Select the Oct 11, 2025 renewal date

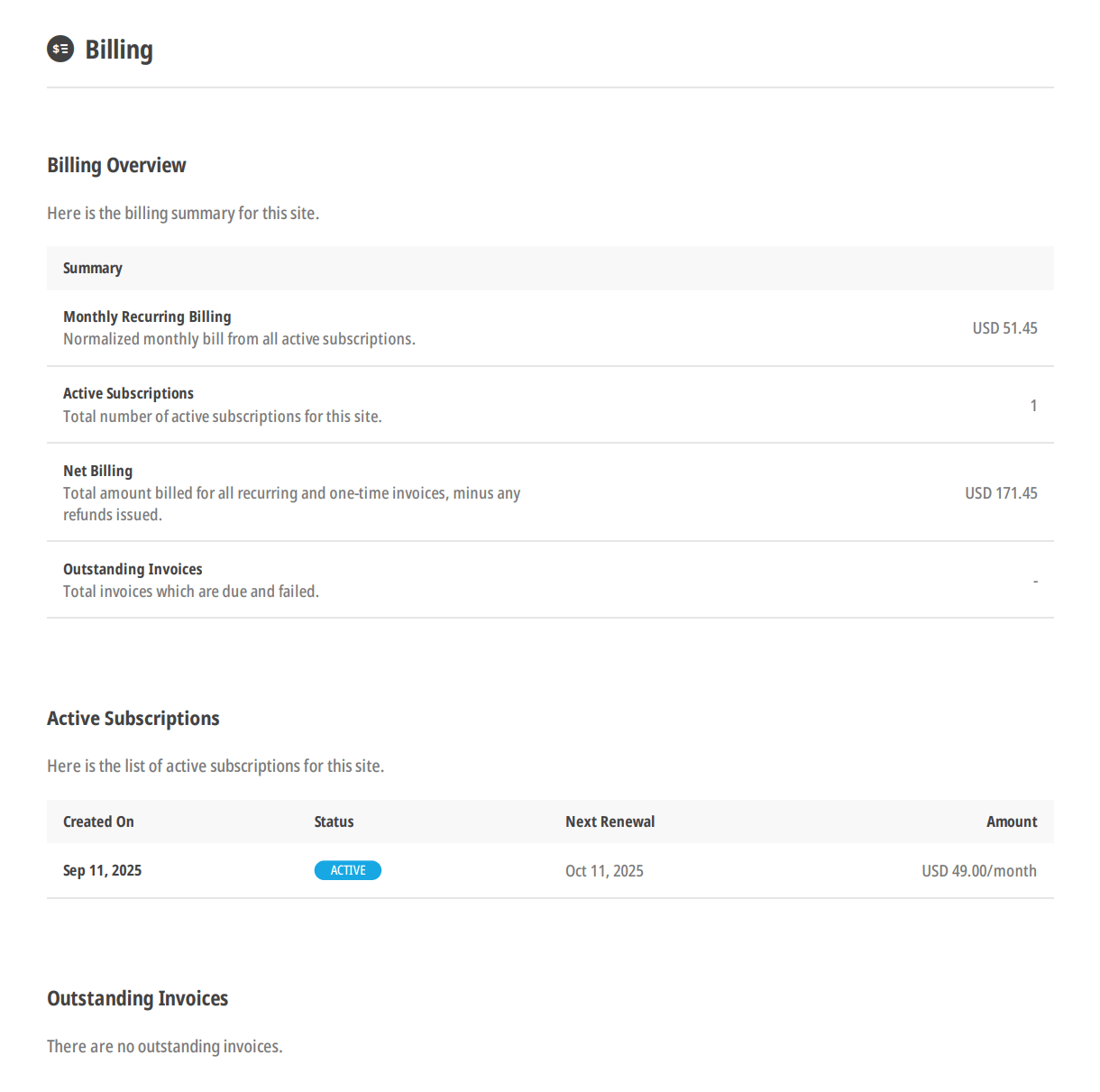pos(604,871)
